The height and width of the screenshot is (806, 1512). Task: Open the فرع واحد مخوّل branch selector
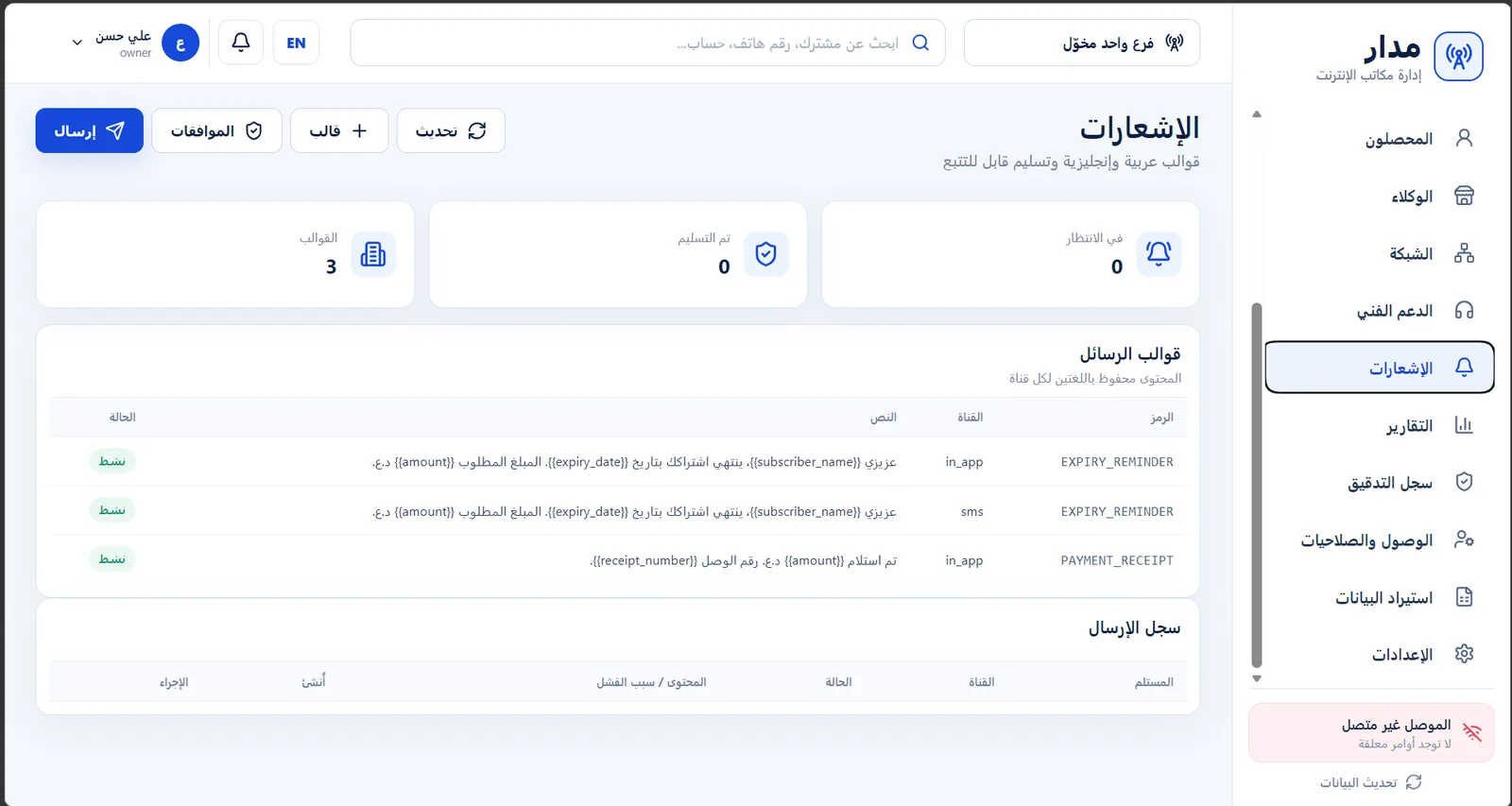pyautogui.click(x=1082, y=43)
